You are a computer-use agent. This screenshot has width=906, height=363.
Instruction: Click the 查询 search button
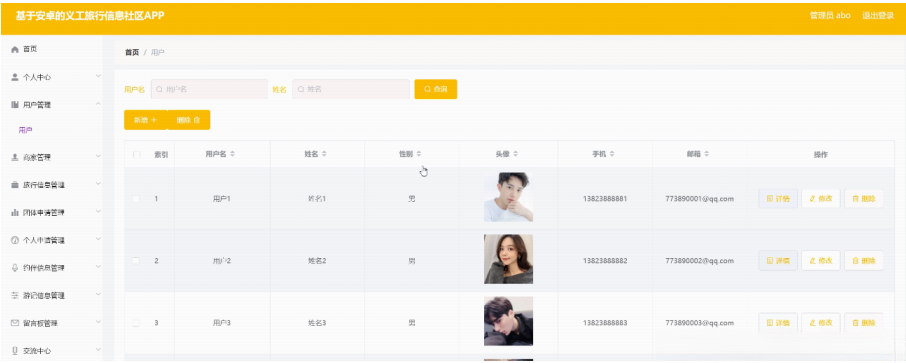tap(436, 89)
